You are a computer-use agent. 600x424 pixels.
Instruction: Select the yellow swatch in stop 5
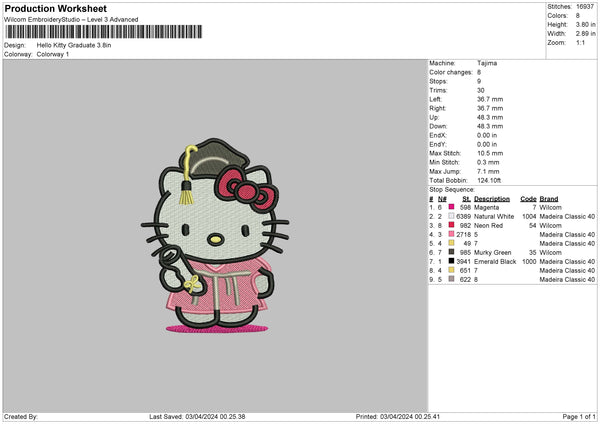click(x=452, y=243)
